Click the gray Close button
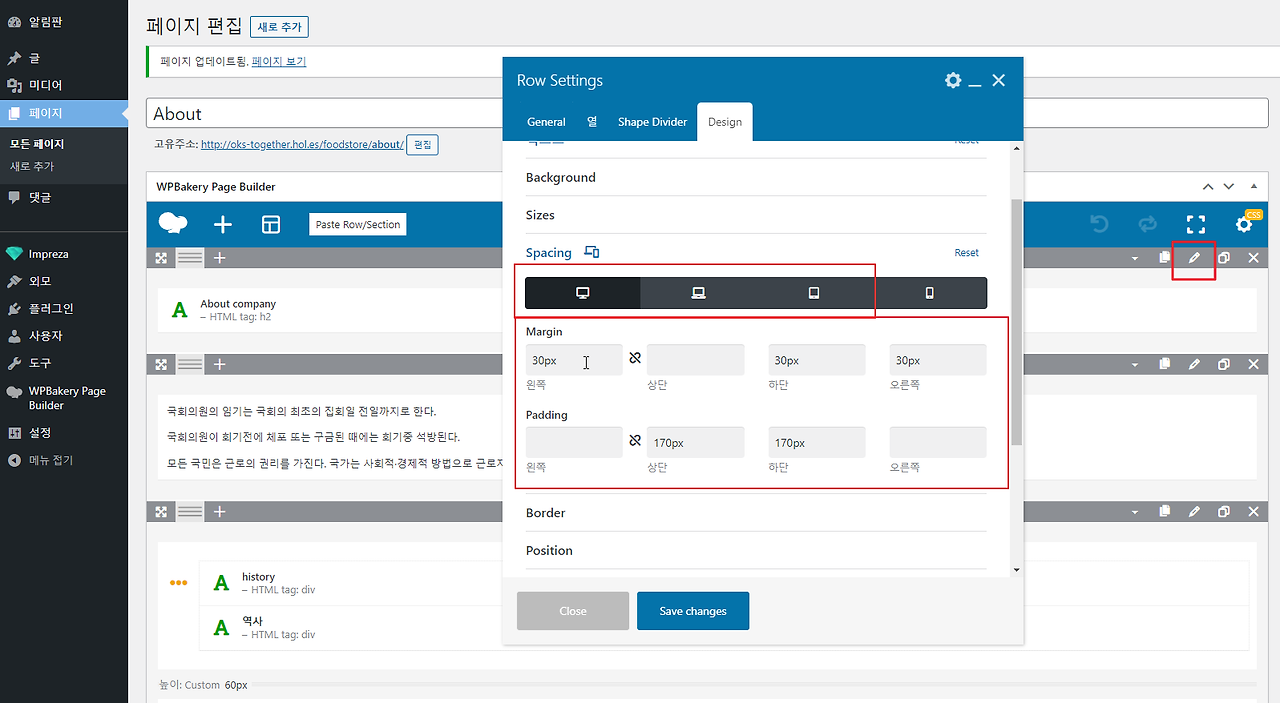 pyautogui.click(x=573, y=611)
